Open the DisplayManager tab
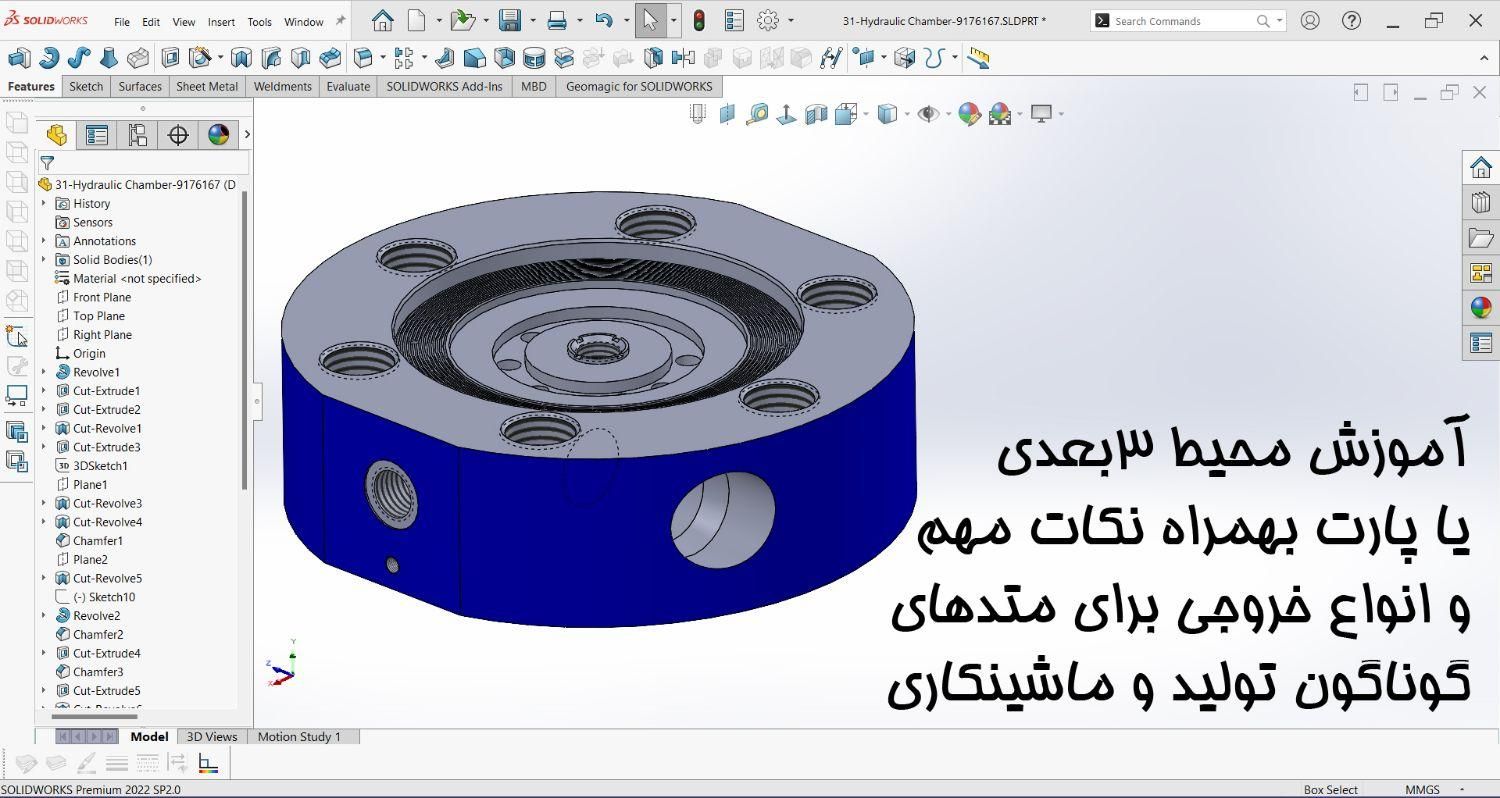 click(218, 134)
